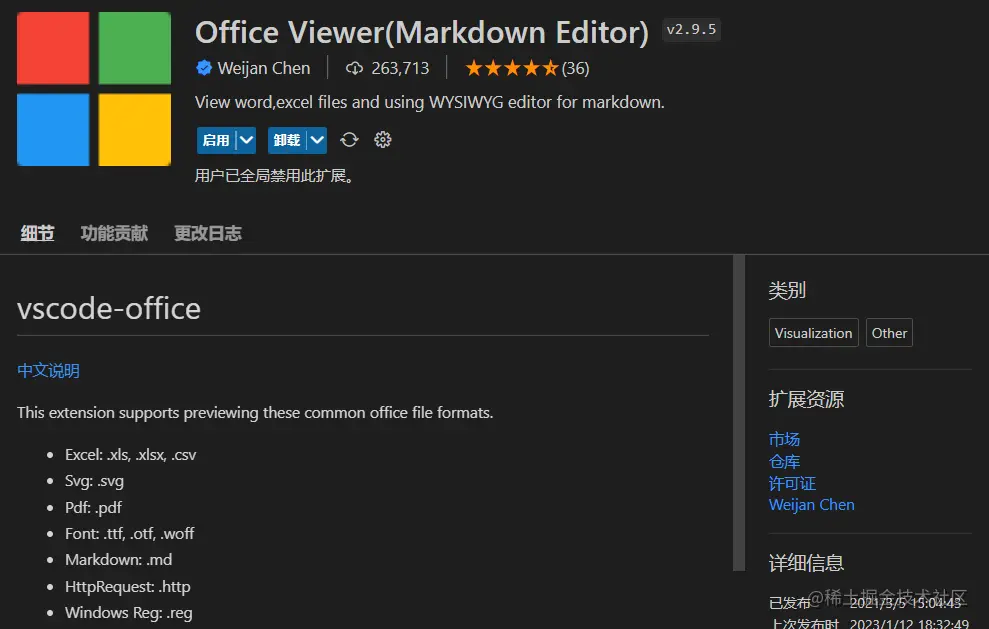Screen dimensions: 989x629
Task: Switch to the 功能贡献 tab
Action: click(x=114, y=233)
